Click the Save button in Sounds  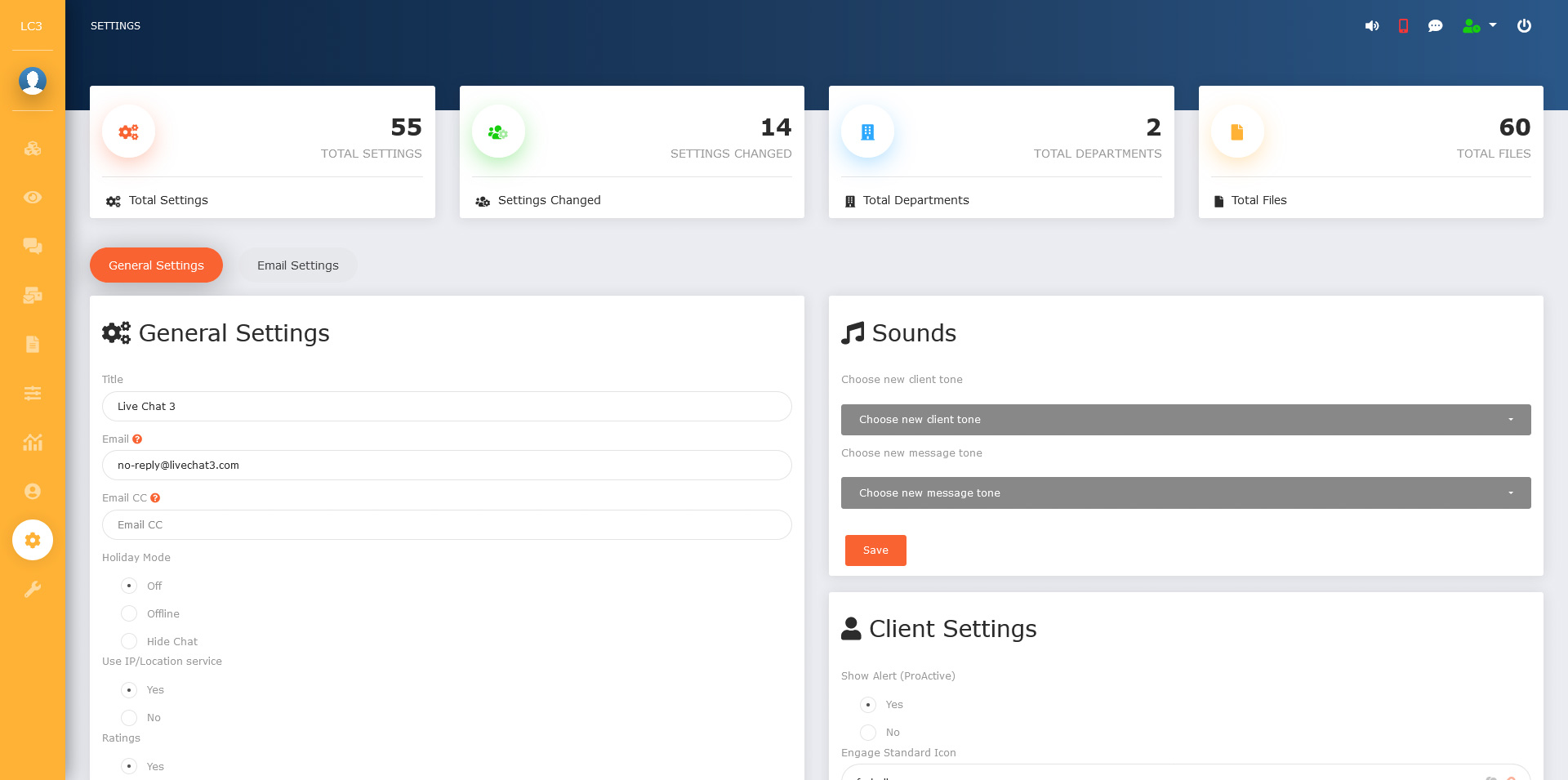[x=875, y=550]
